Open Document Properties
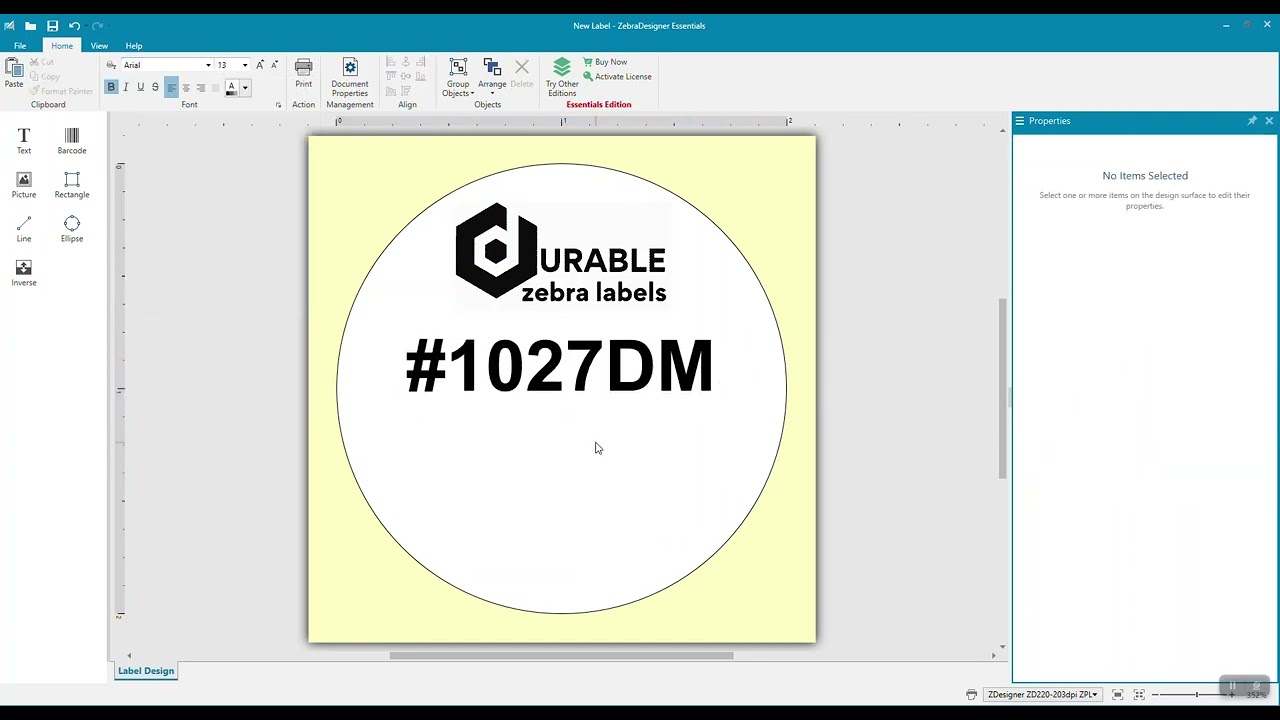Image resolution: width=1280 pixels, height=720 pixels. click(x=350, y=78)
